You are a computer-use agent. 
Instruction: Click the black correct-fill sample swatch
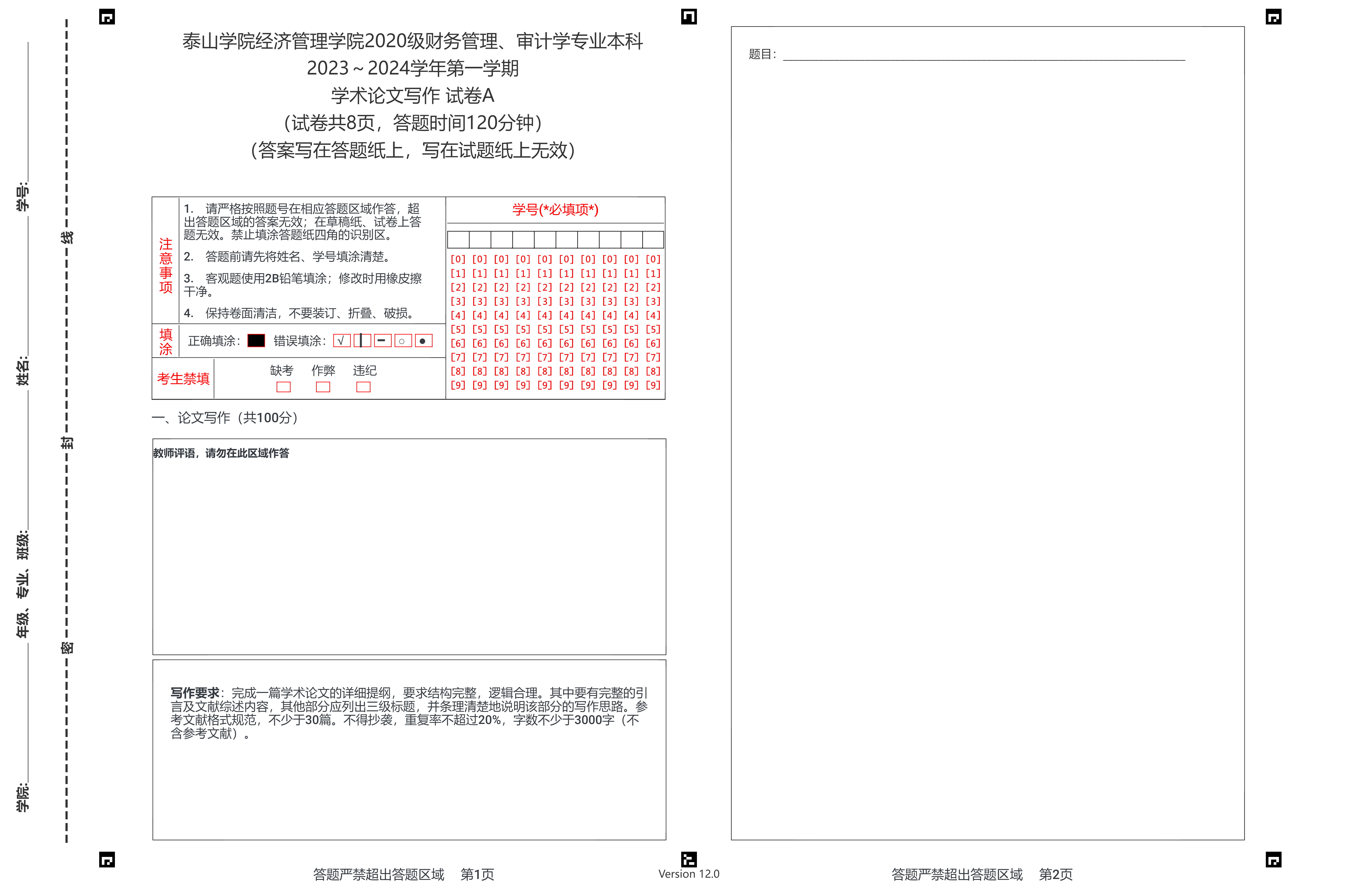click(x=256, y=341)
